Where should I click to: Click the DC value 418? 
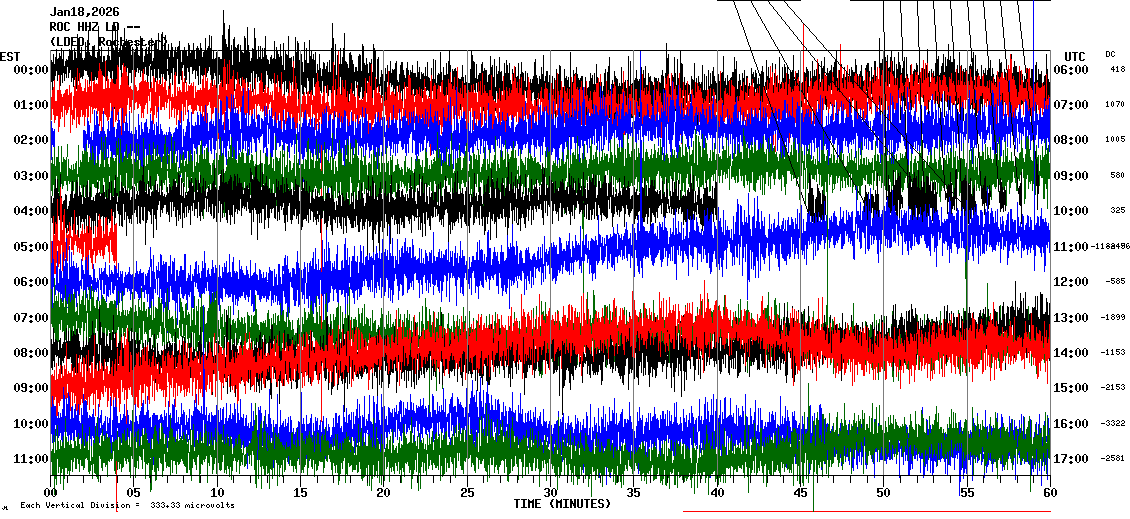(1117, 69)
